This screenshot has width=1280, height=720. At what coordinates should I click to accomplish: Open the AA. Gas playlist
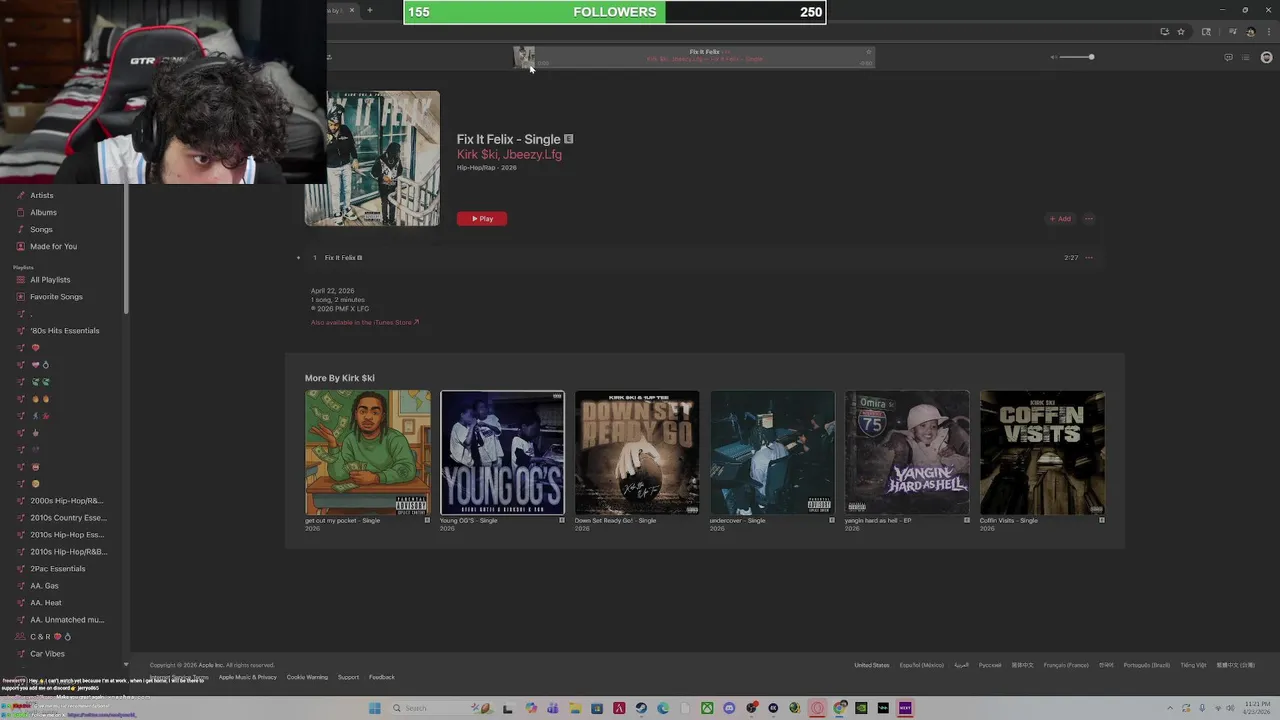(44, 586)
